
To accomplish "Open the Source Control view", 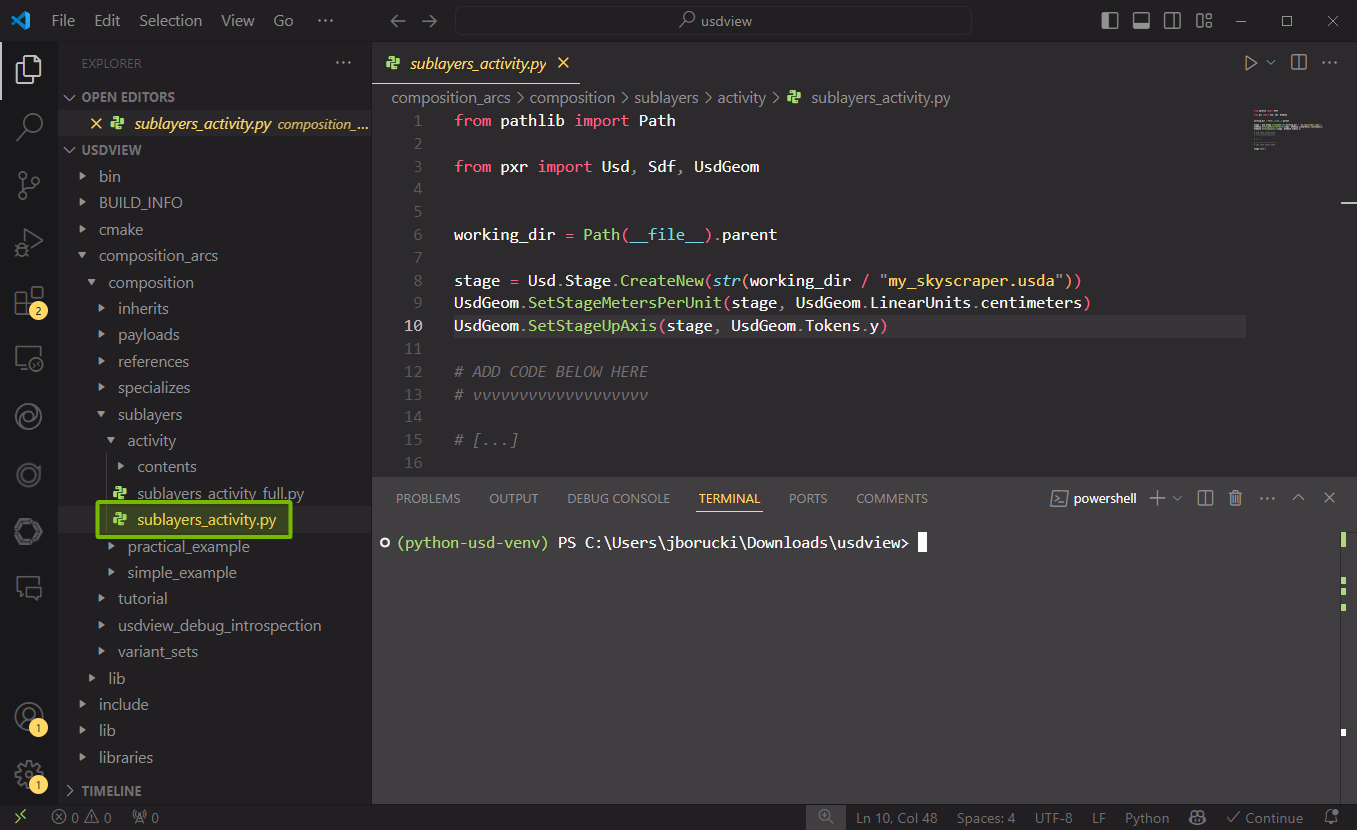I will 29,185.
